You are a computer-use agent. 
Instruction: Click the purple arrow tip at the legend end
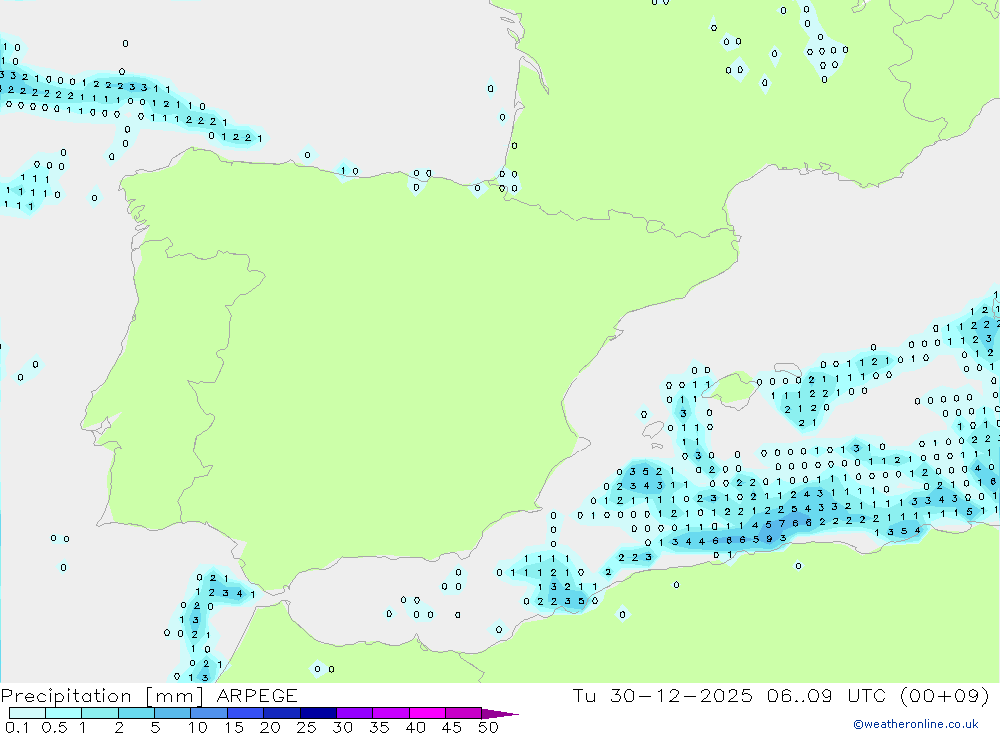(x=501, y=714)
